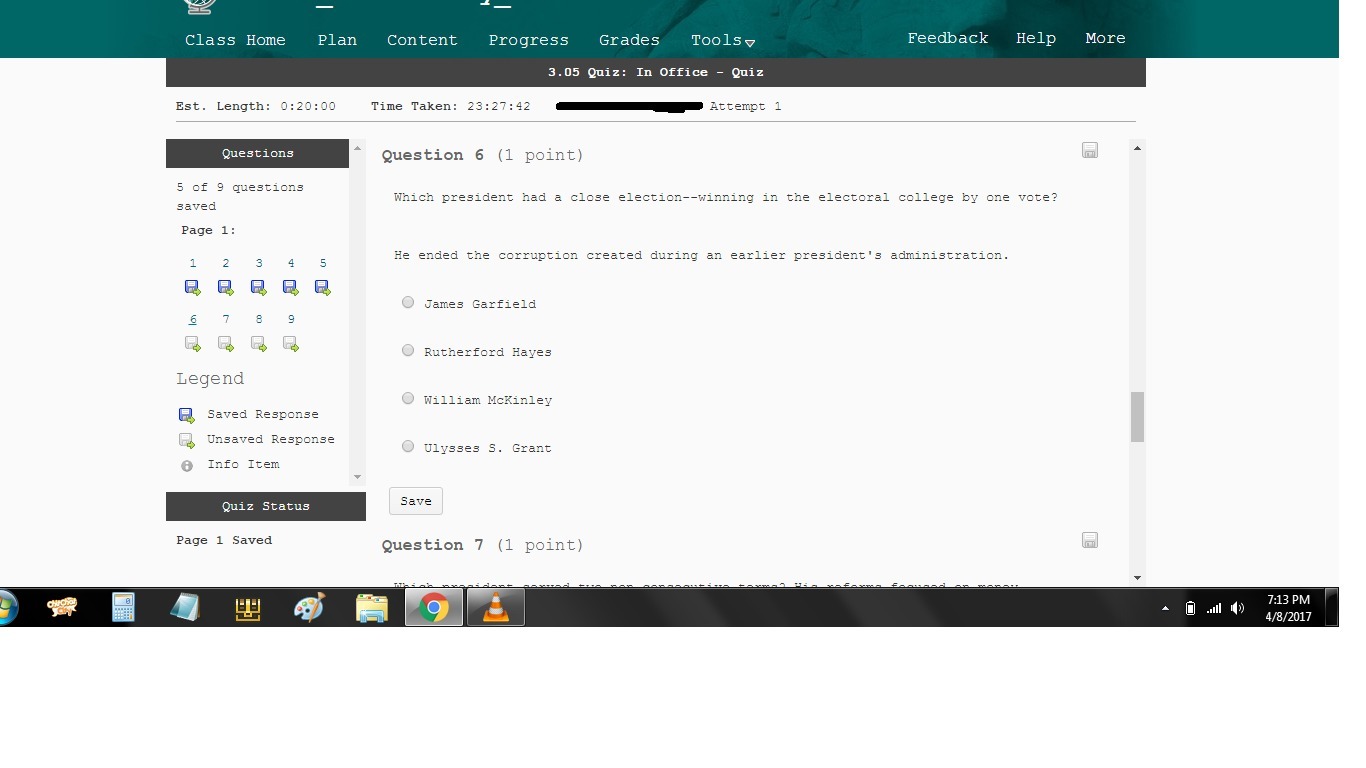Image resolution: width=1366 pixels, height=768 pixels.
Task: Jump to question 9 link
Action: click(x=291, y=319)
